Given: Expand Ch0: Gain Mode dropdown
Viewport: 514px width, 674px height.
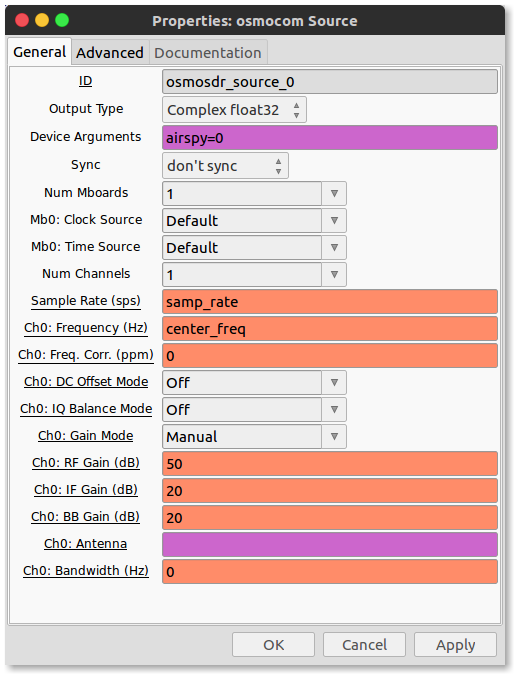Looking at the screenshot, I should pos(254,437).
